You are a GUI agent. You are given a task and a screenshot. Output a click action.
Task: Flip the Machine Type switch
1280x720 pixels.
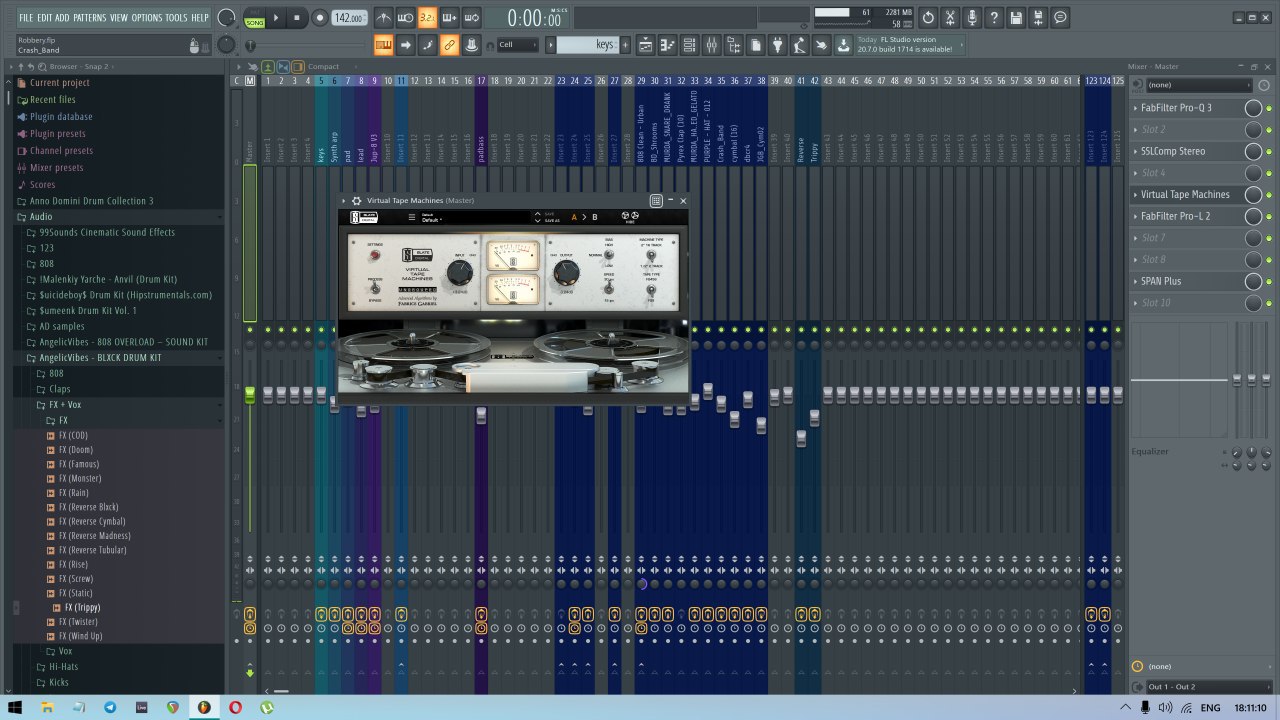[x=651, y=255]
